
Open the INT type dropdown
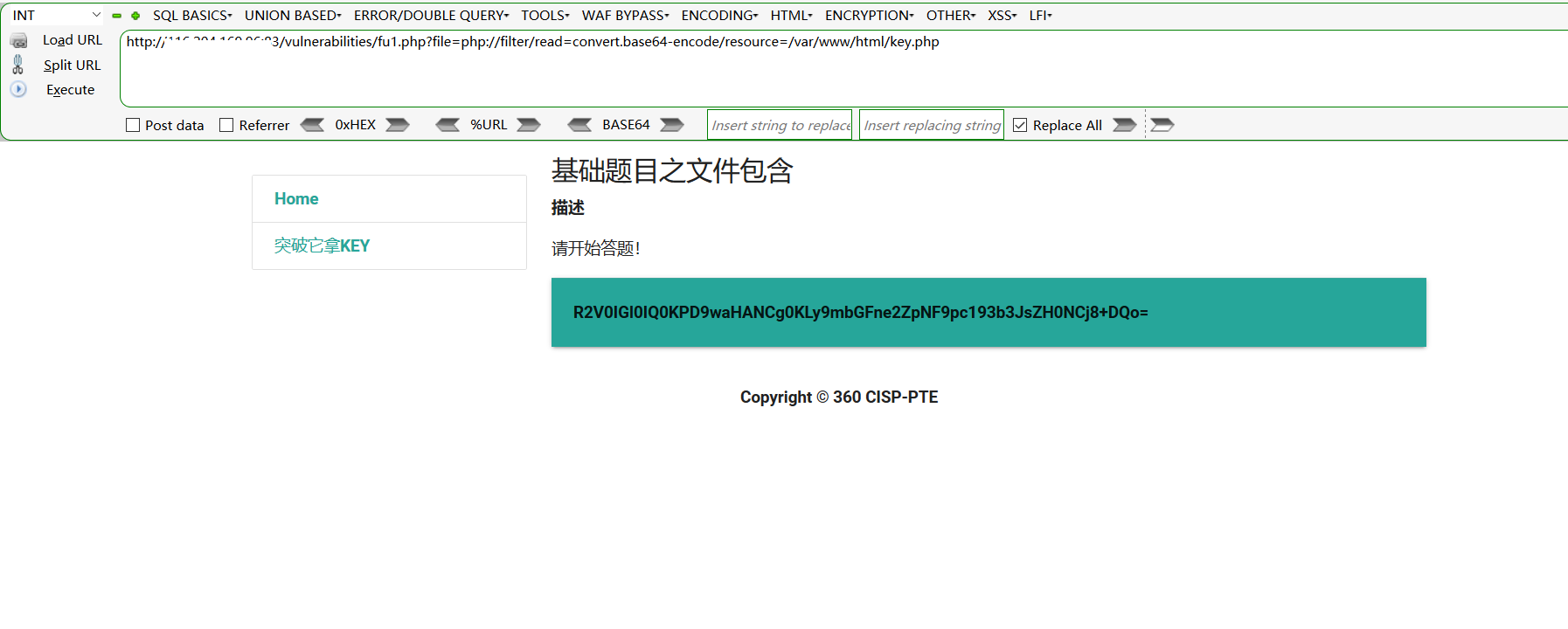[56, 16]
